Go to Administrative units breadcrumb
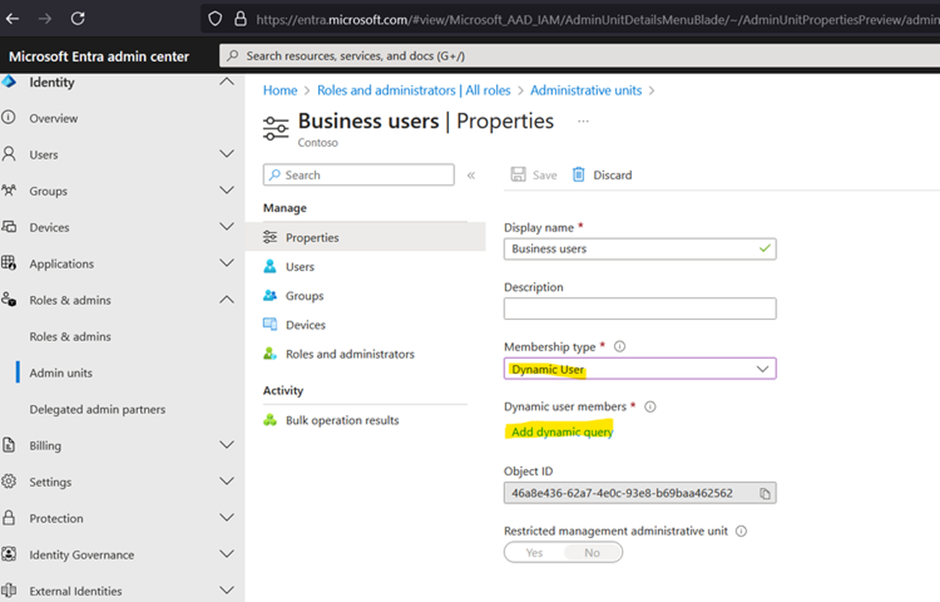This screenshot has width=940, height=602. click(586, 90)
